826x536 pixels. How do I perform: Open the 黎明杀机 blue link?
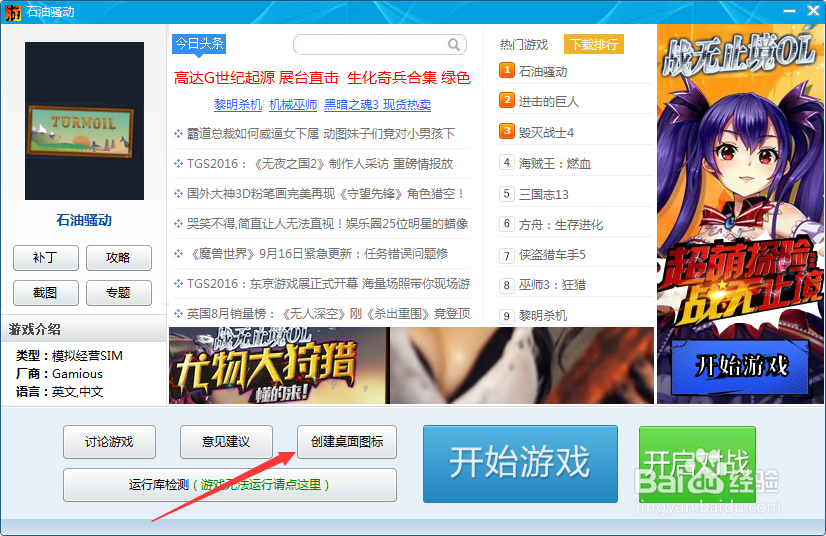pyautogui.click(x=238, y=105)
